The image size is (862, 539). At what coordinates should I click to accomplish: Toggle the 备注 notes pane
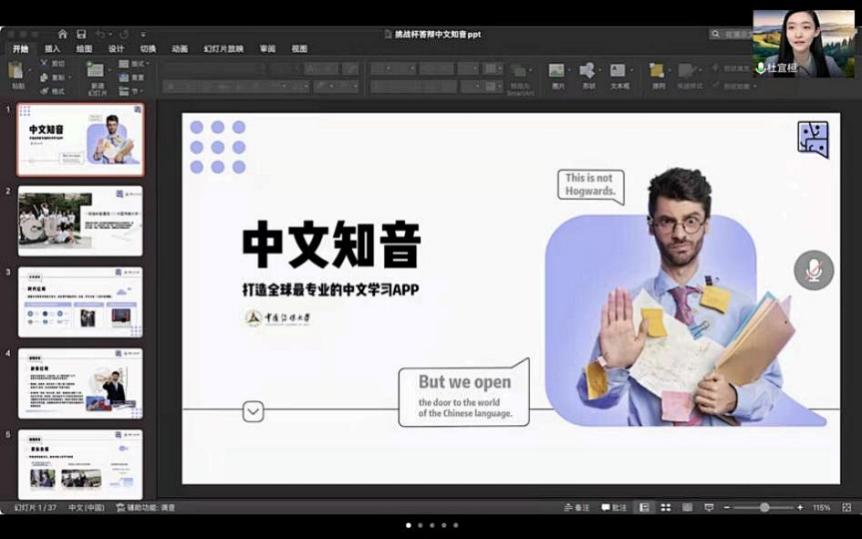[575, 508]
